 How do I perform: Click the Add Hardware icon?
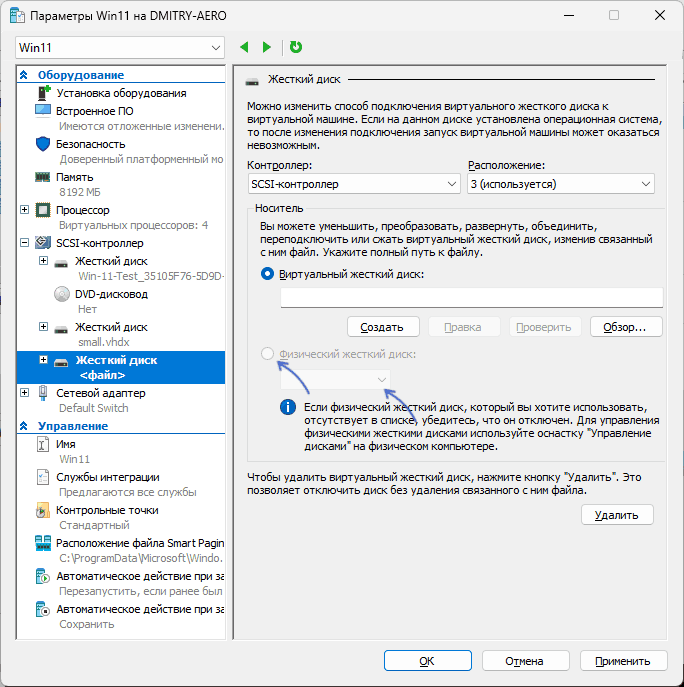coord(43,93)
